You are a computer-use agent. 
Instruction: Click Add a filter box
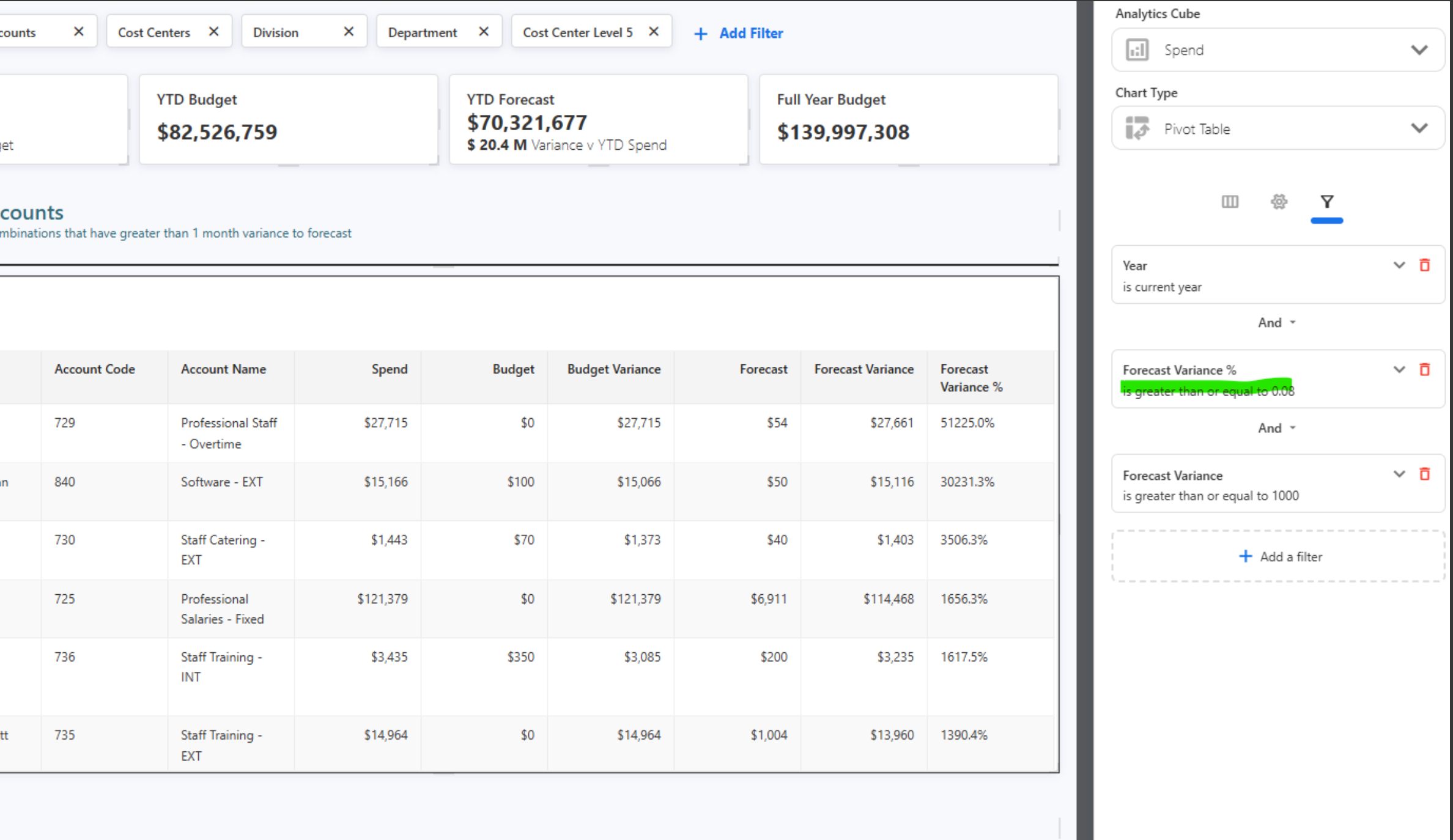[x=1279, y=556]
